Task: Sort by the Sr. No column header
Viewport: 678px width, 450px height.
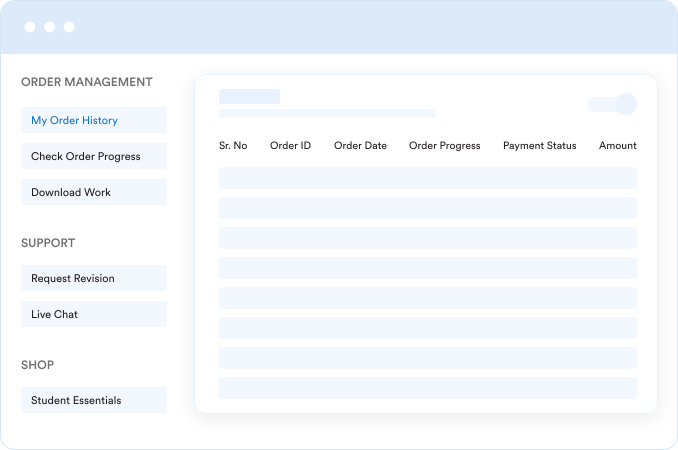Action: [x=233, y=146]
